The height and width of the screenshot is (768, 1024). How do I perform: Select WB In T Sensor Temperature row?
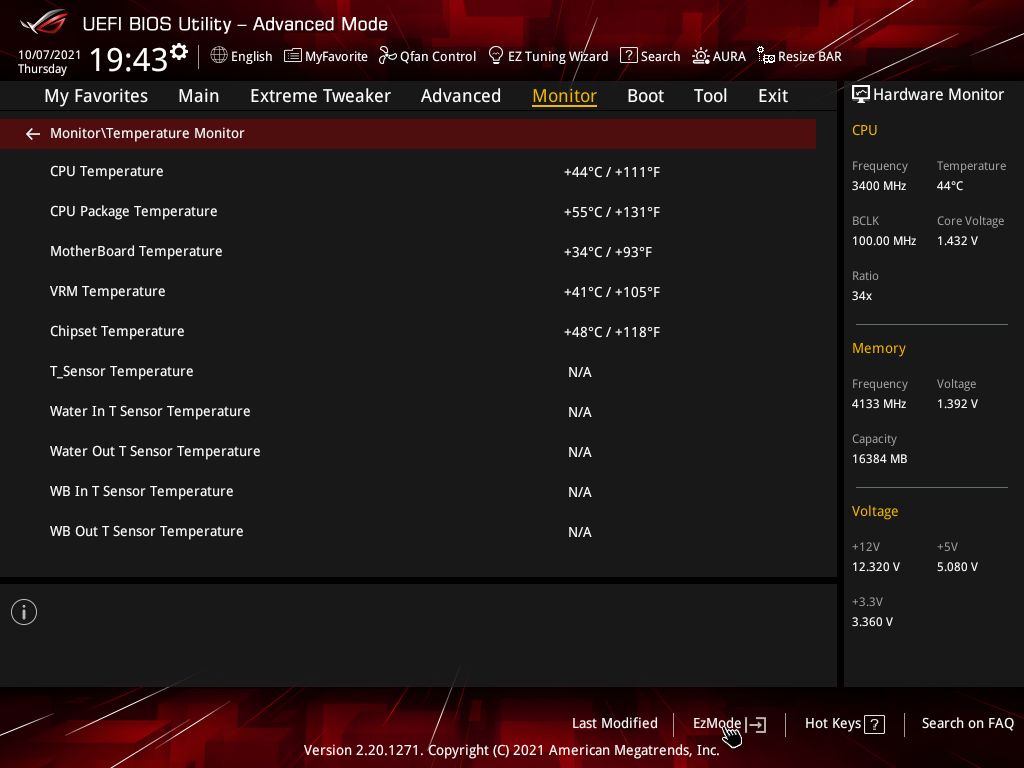[408, 492]
